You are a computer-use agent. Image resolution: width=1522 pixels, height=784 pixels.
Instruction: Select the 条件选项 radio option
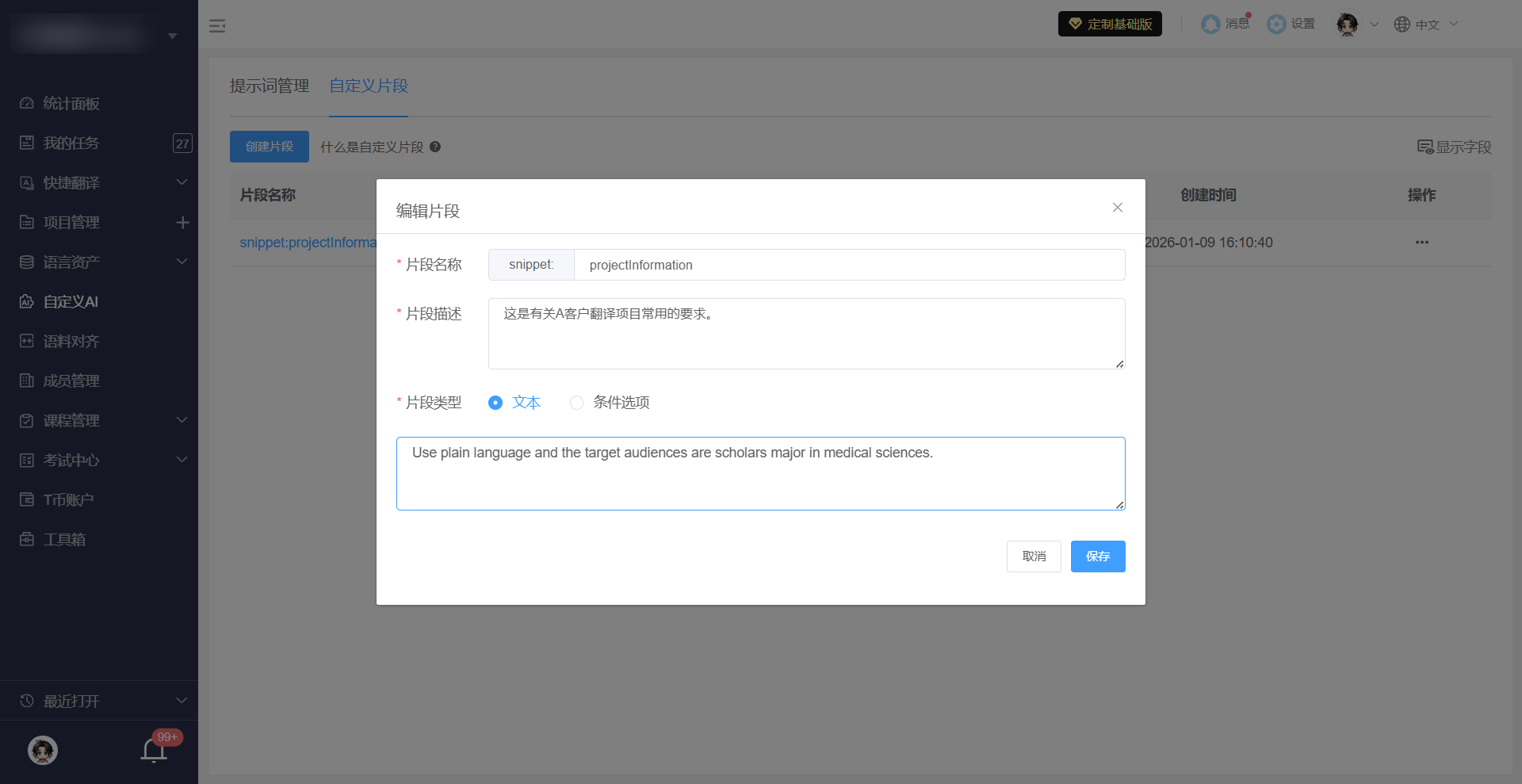(x=577, y=403)
